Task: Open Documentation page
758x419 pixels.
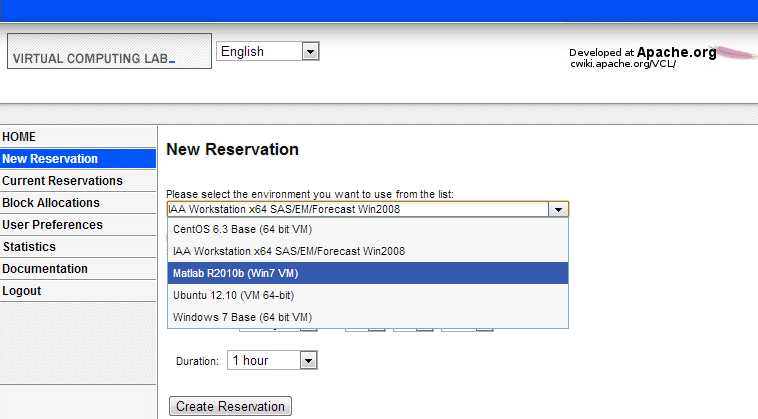Action: [x=78, y=269]
